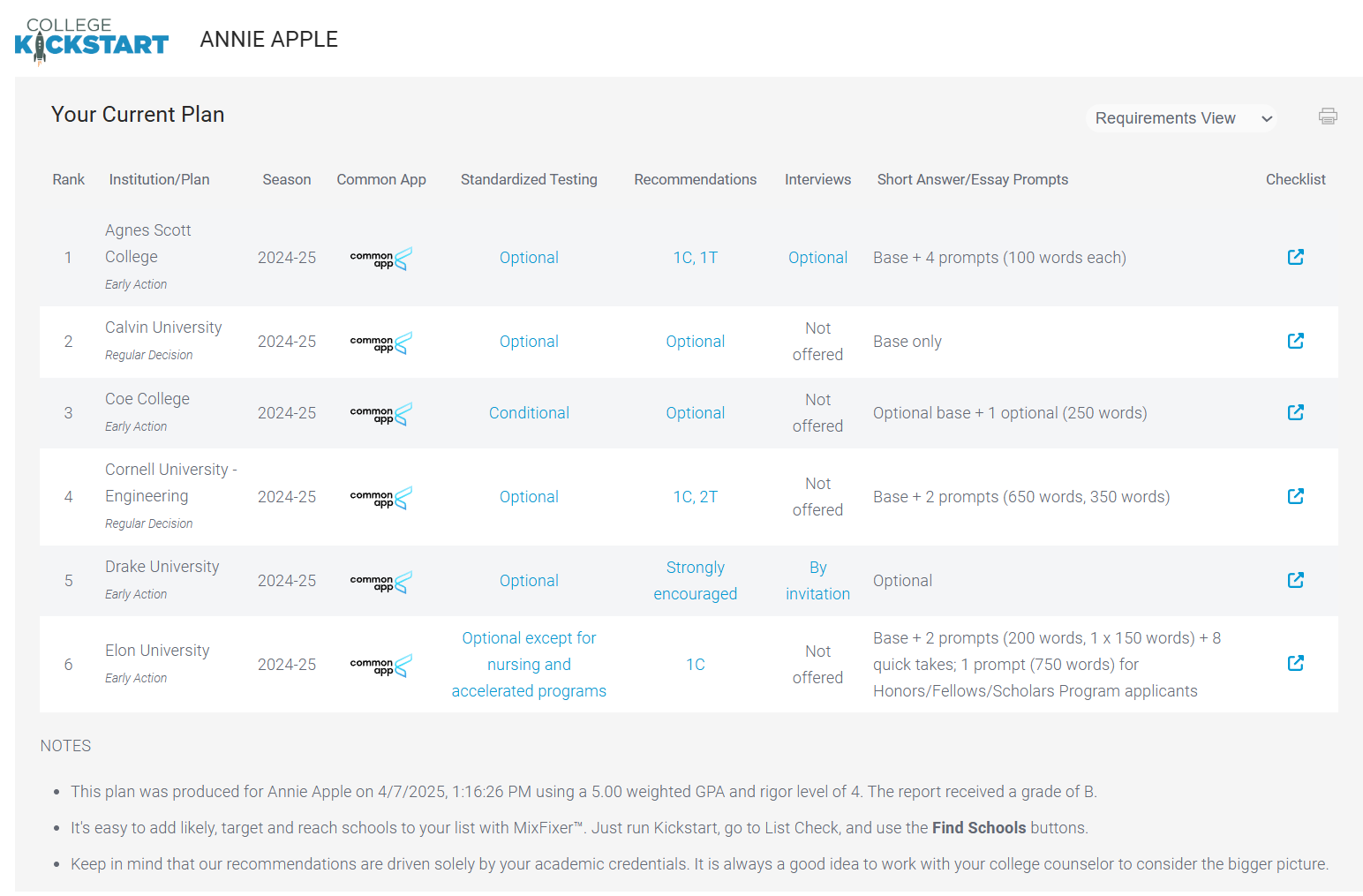The width and height of the screenshot is (1363, 896).
Task: Select Drake University institution name
Action: tap(162, 567)
